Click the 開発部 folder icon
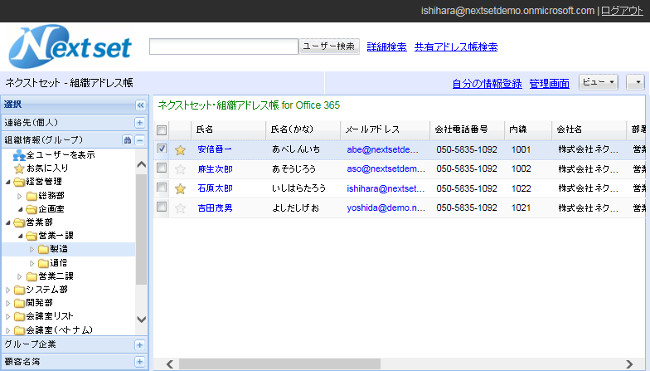 pos(19,303)
